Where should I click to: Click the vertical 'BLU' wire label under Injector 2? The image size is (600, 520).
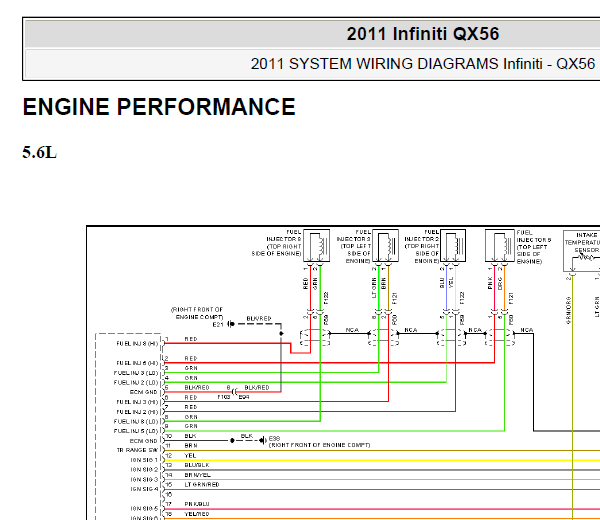tap(442, 283)
